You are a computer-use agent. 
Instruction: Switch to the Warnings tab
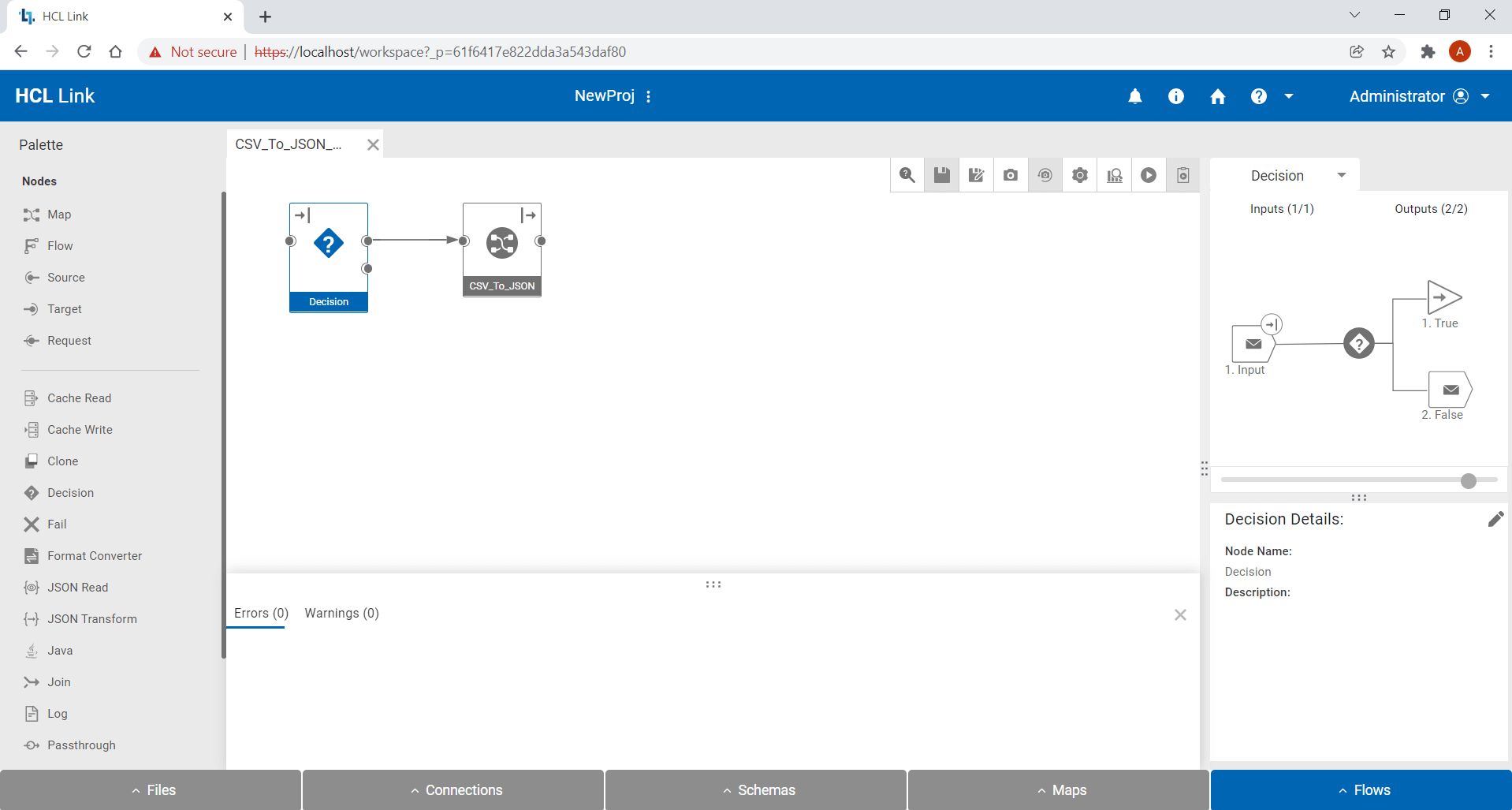(x=341, y=613)
